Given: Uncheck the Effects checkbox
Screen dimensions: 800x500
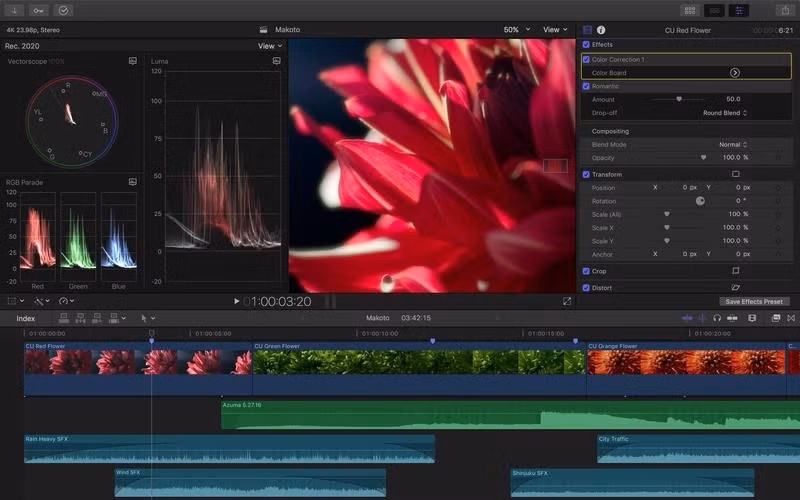Looking at the screenshot, I should point(586,44).
